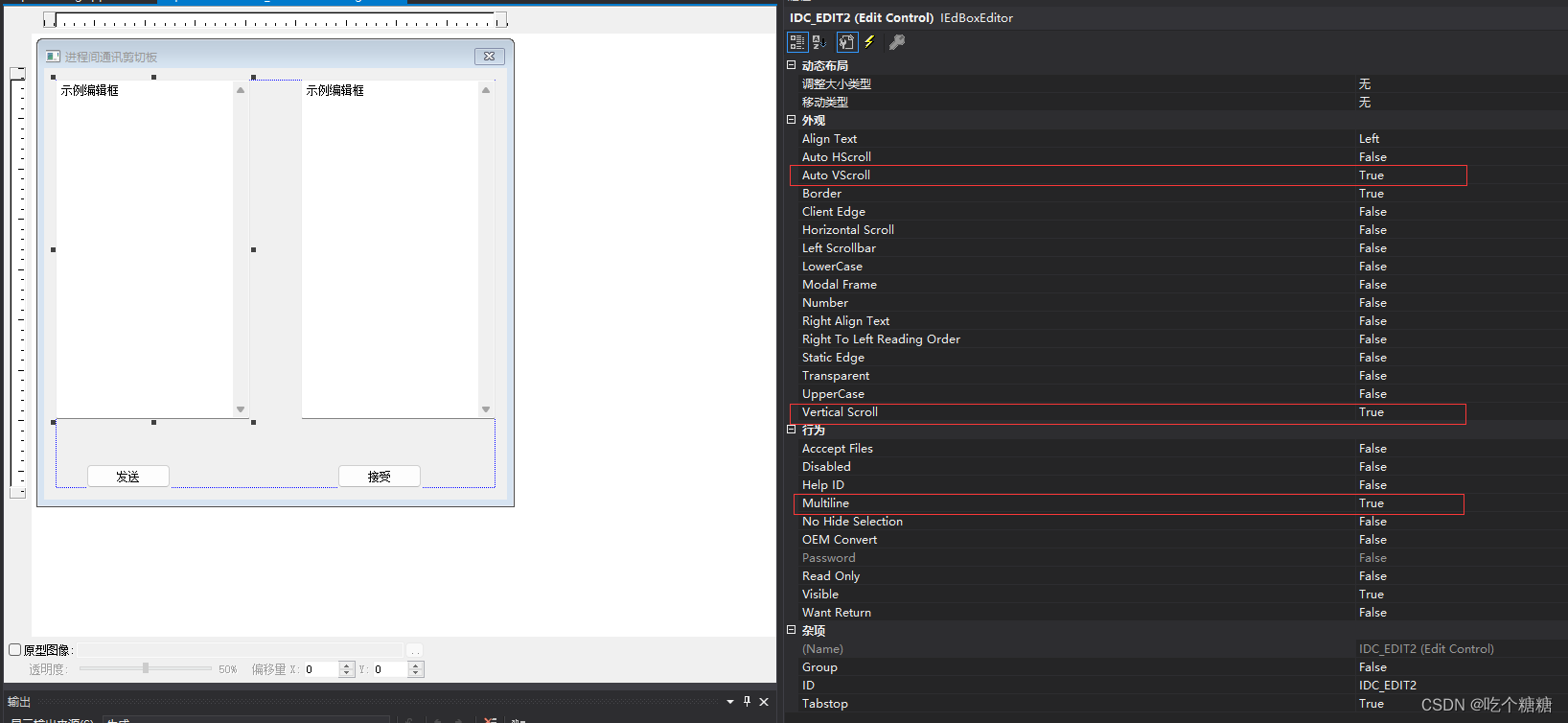Viewport: 1568px width, 723px height.
Task: Collapse the 动态布局 property category
Action: point(792,65)
